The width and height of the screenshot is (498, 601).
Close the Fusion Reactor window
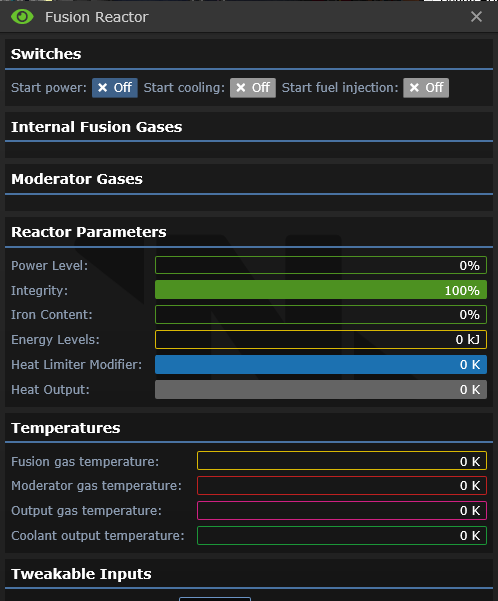(476, 16)
